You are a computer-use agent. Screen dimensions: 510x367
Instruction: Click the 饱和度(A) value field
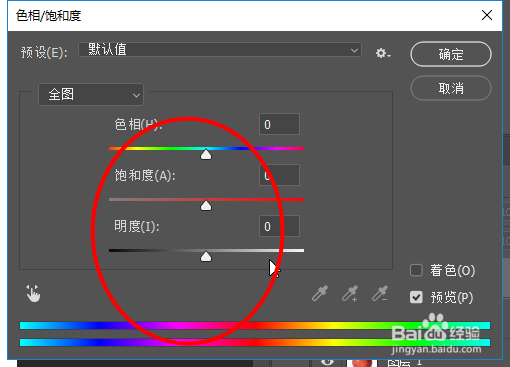click(279, 175)
